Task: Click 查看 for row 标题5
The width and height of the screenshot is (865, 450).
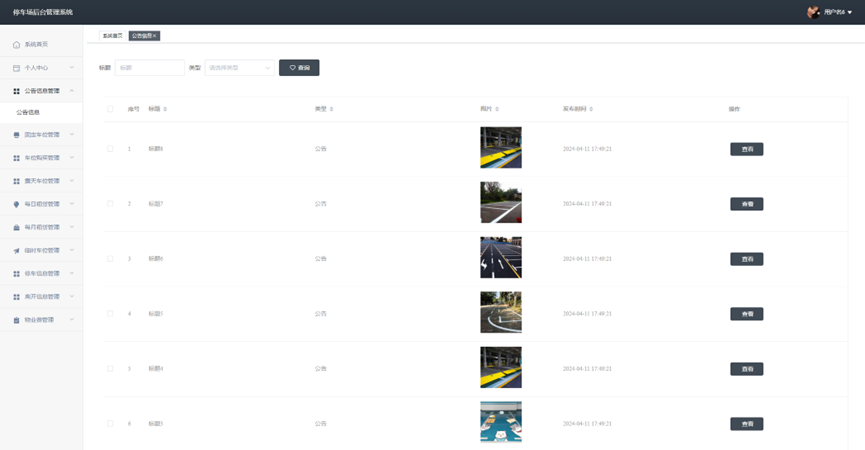Action: (x=747, y=314)
